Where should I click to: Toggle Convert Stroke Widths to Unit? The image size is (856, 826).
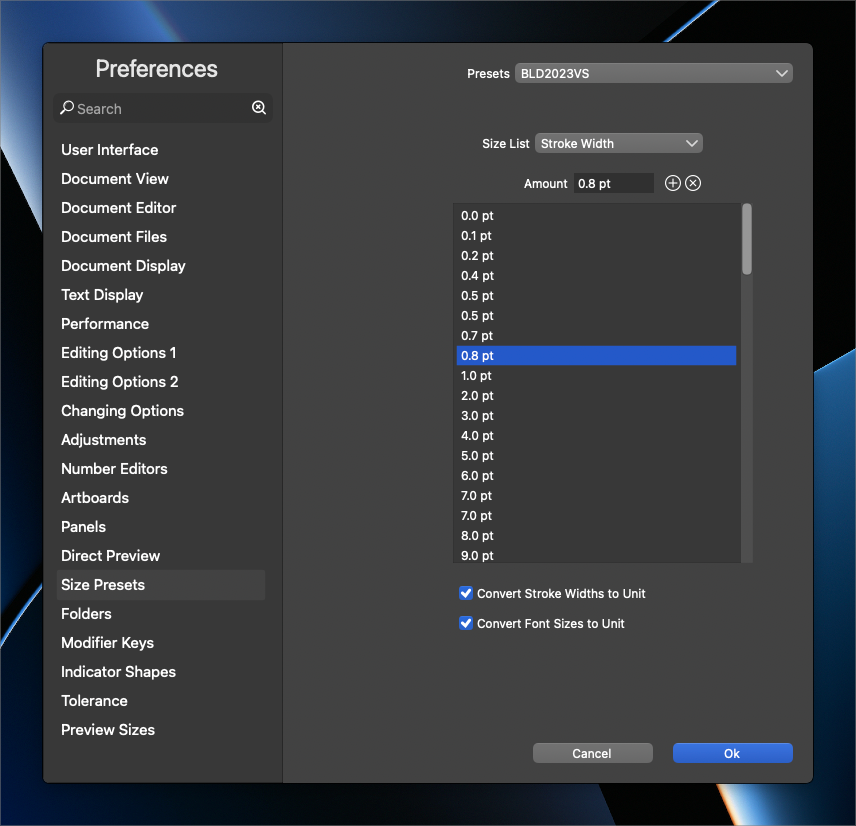pyautogui.click(x=466, y=593)
